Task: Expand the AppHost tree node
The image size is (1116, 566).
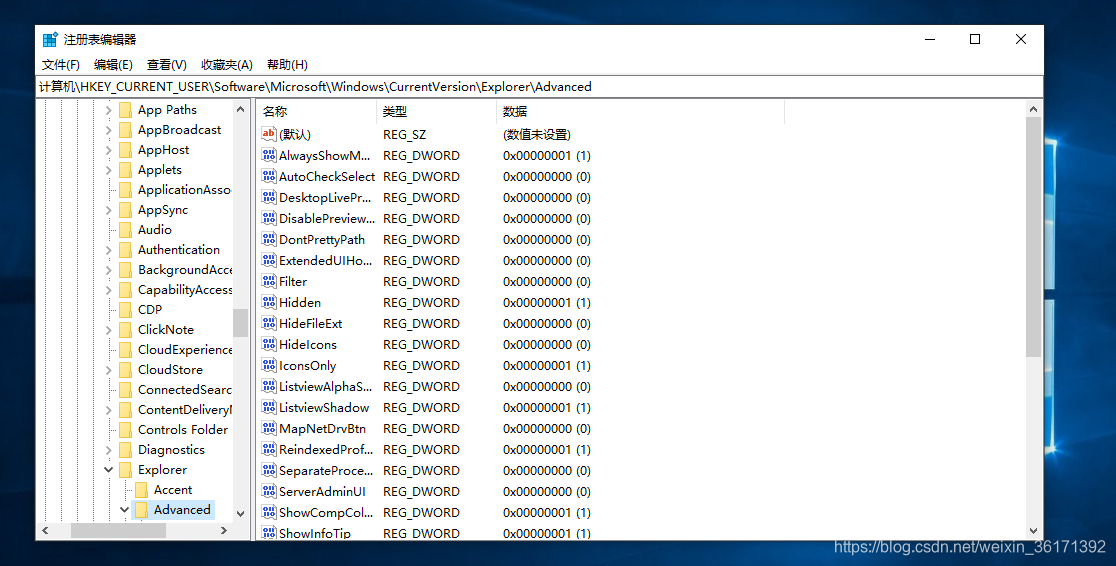Action: 108,150
